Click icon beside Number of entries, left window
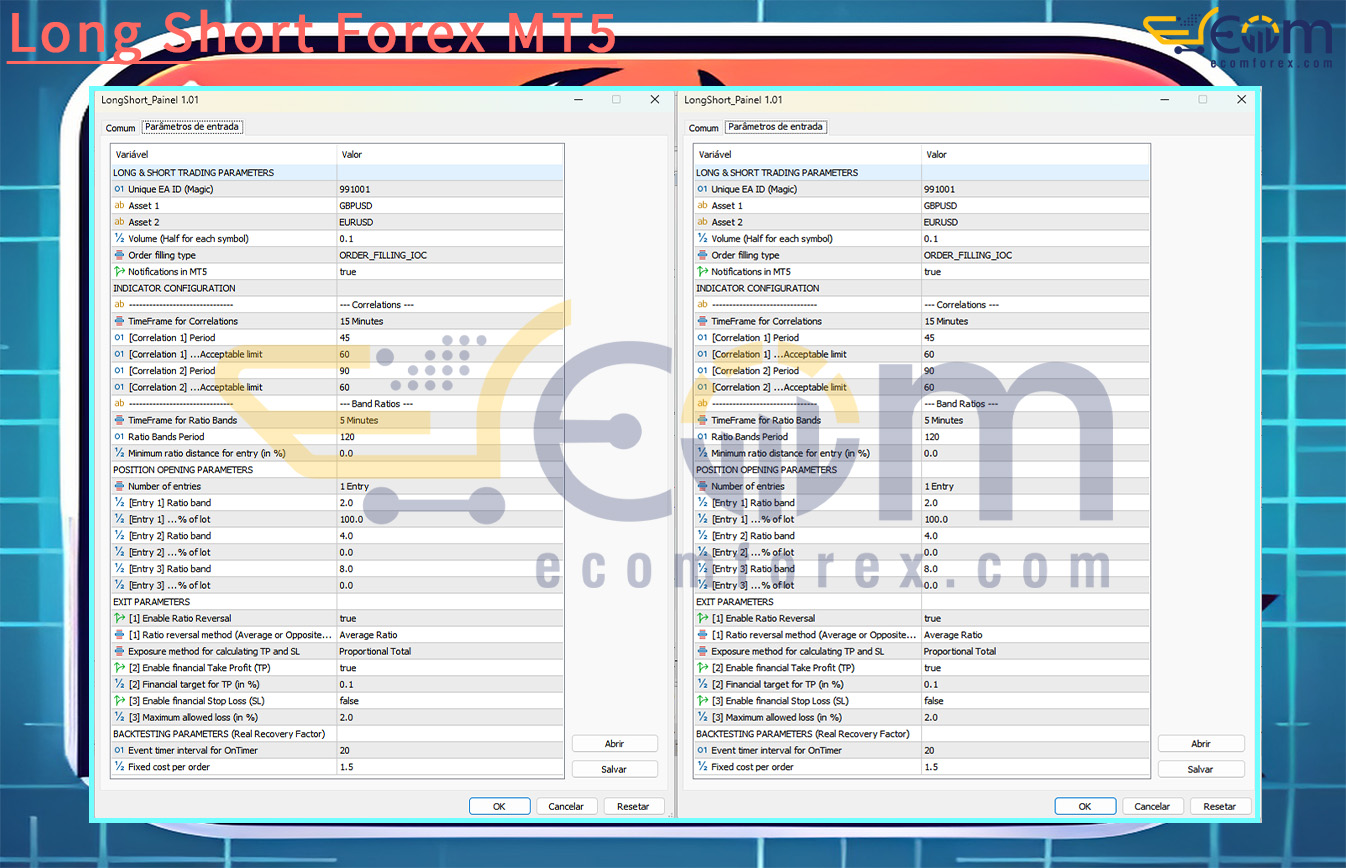The width and height of the screenshot is (1346, 868). [119, 486]
